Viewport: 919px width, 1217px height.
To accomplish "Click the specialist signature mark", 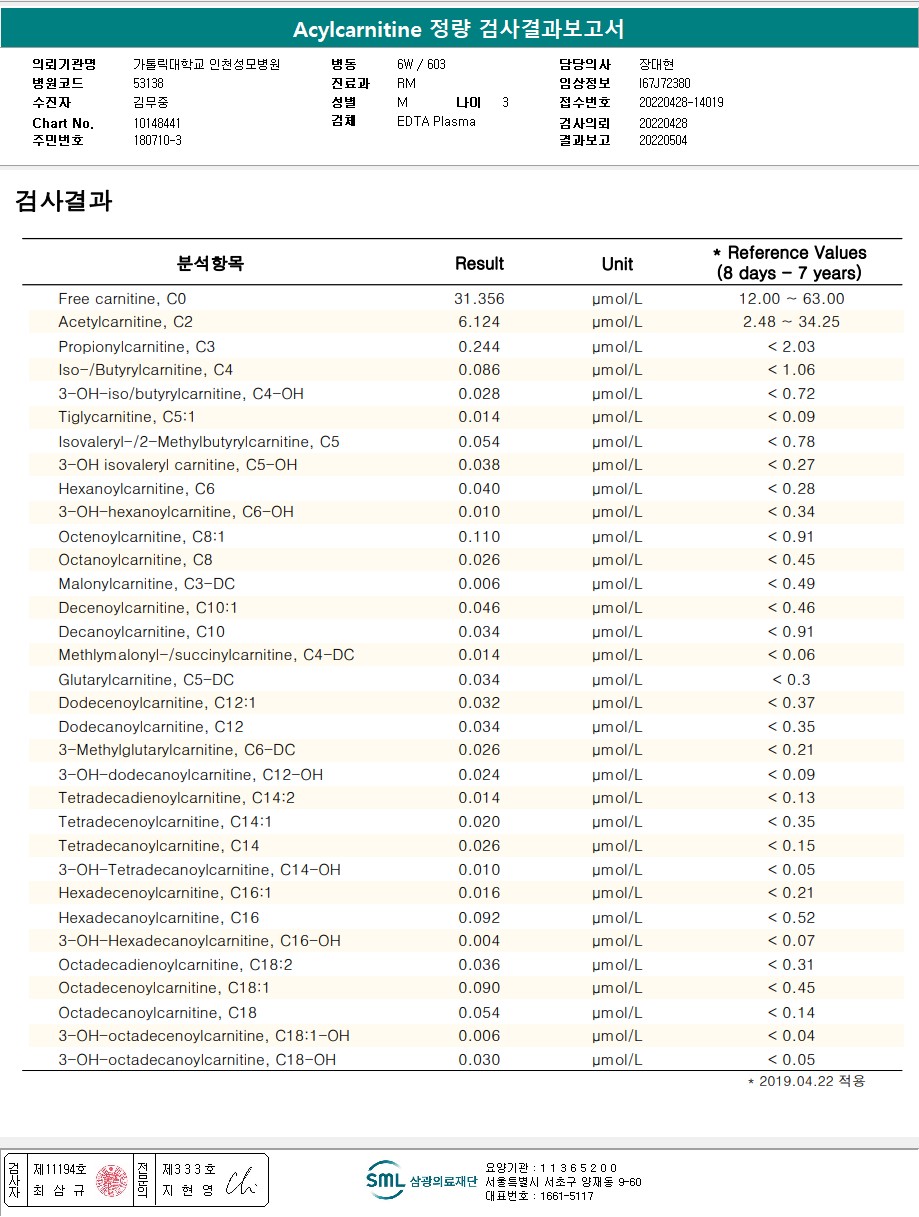I will (x=241, y=1182).
